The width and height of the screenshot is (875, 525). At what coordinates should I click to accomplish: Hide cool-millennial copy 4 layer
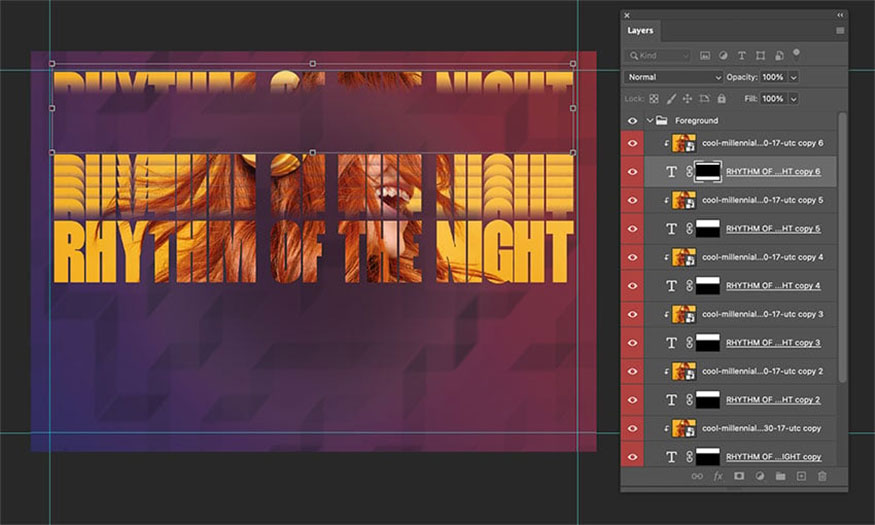(x=632, y=257)
